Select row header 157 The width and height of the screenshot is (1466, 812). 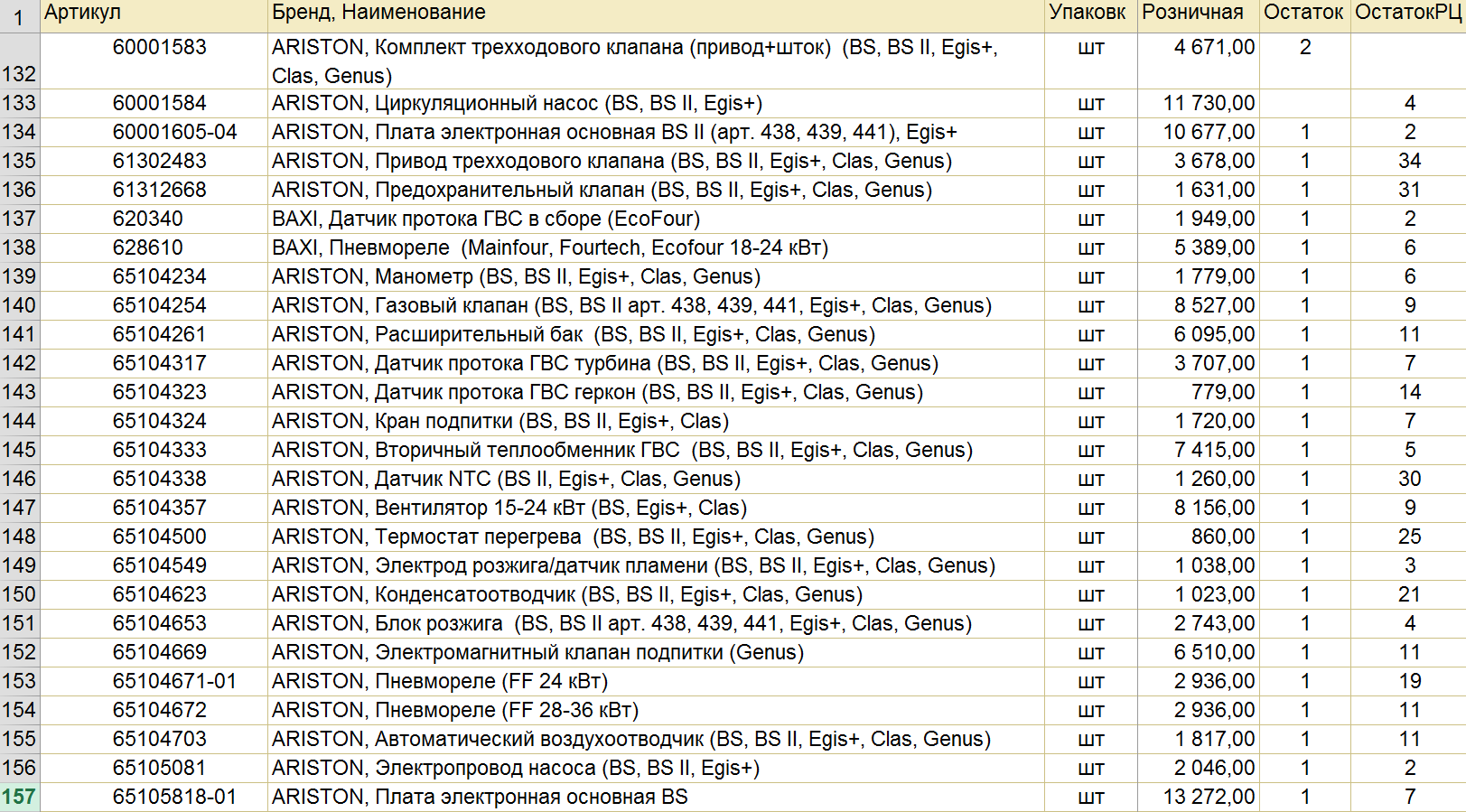(x=20, y=798)
